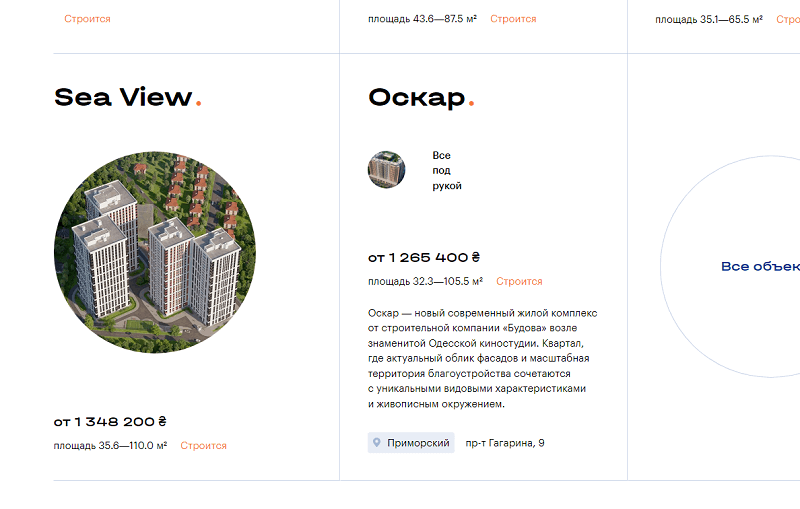Click 'площадь 35.6—110.0 м²' for Sea View
The image size is (800, 509).
110,446
